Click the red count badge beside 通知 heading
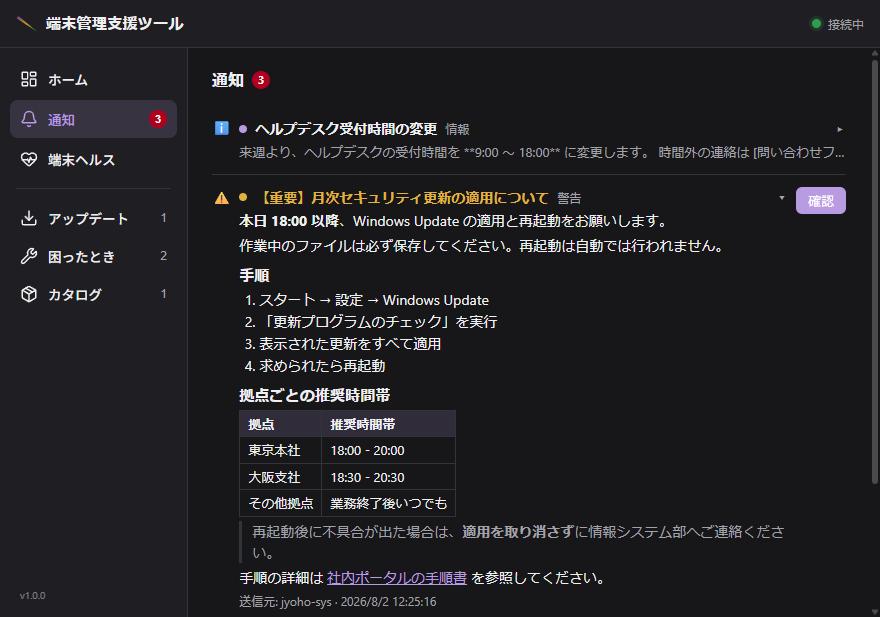 point(260,80)
